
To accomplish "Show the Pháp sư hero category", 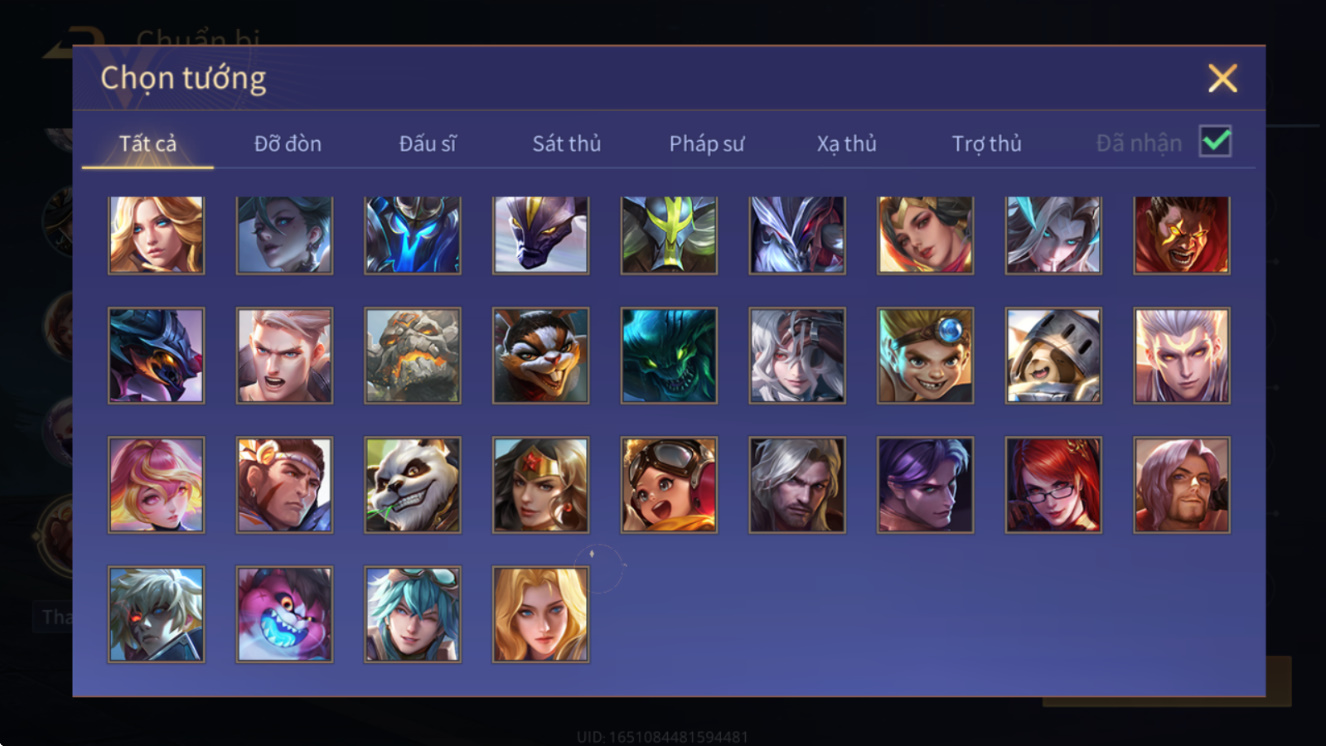I will point(707,143).
